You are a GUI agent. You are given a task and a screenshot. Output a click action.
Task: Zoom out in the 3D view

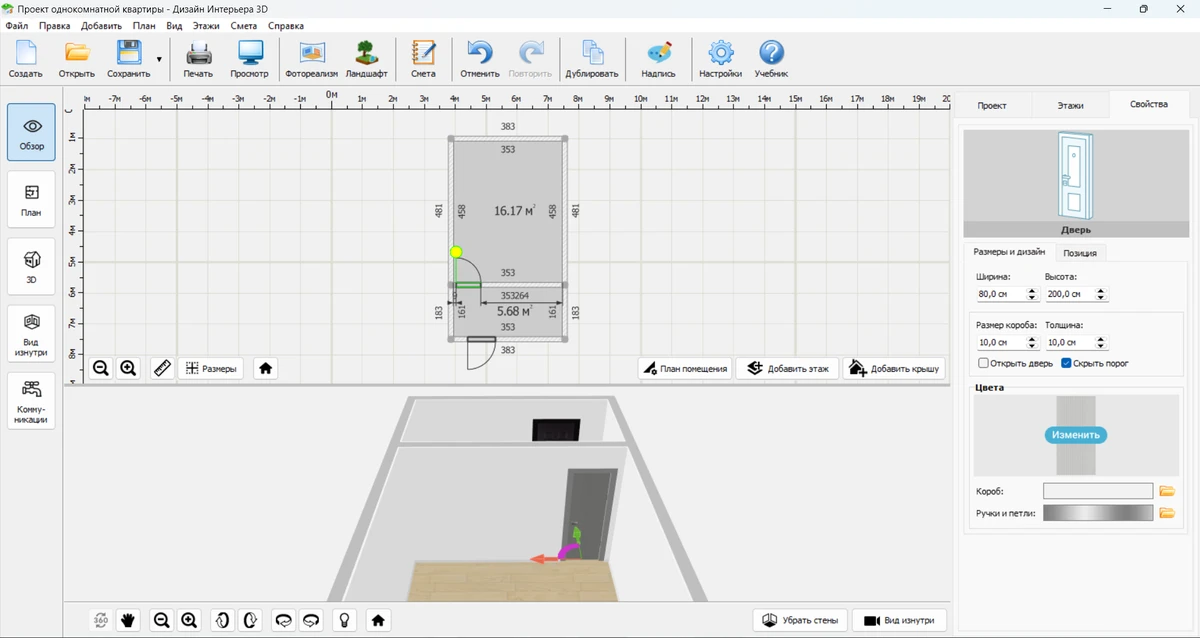click(161, 620)
